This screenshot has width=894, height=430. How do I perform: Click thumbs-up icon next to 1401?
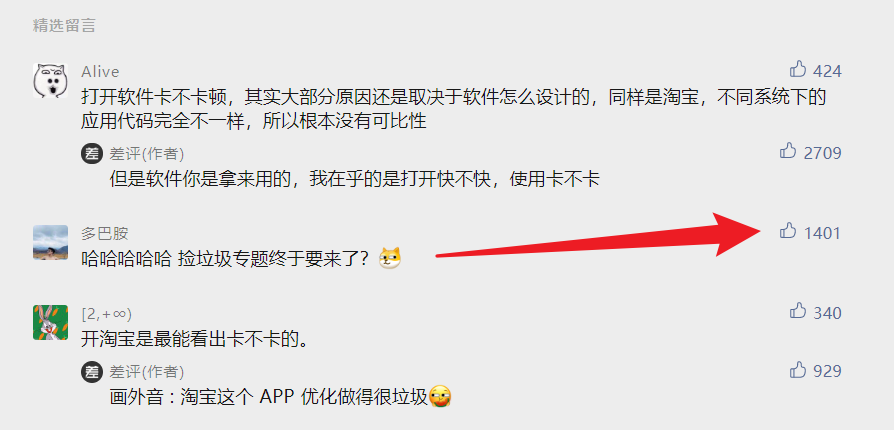coord(788,231)
